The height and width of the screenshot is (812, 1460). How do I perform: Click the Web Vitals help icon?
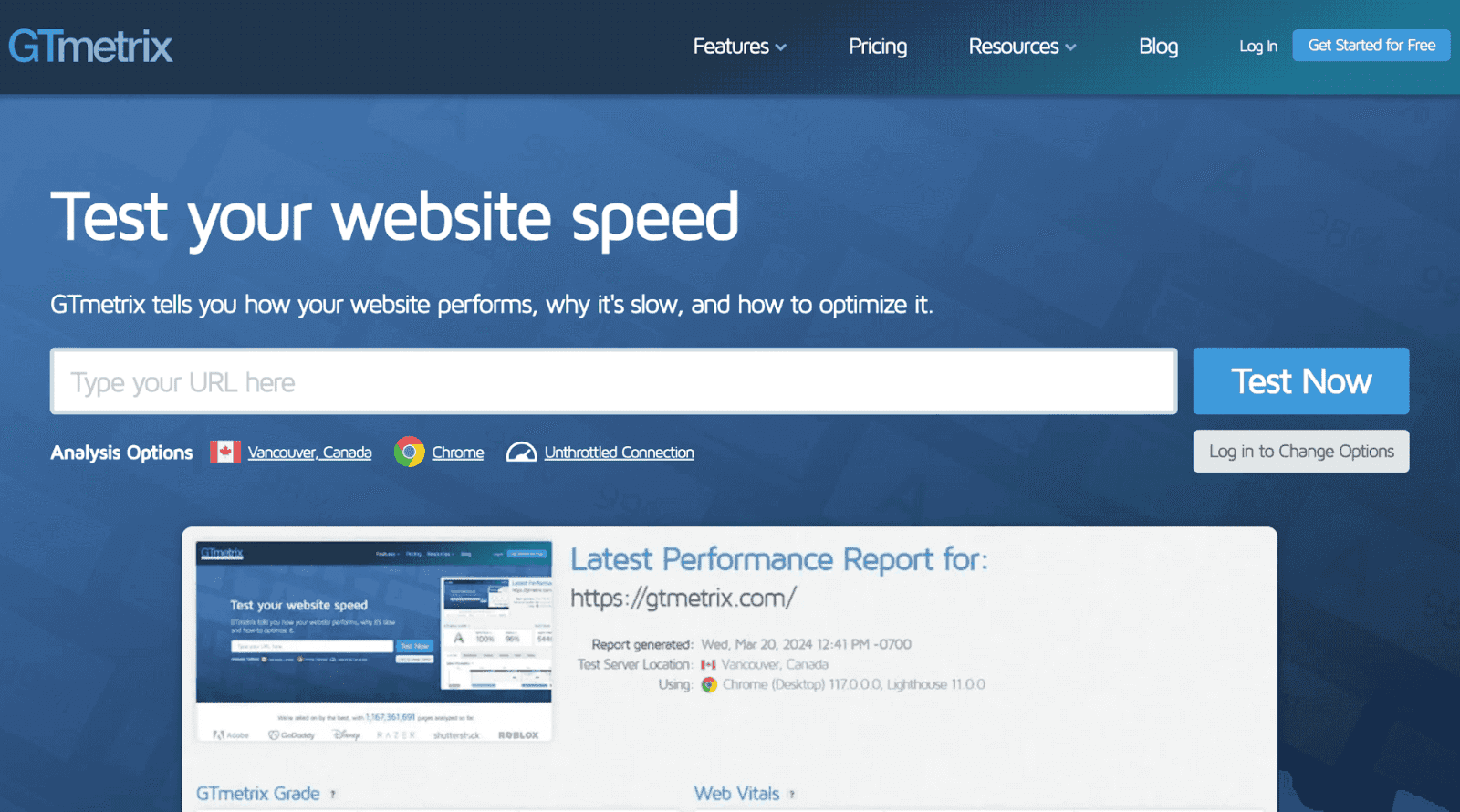792,795
